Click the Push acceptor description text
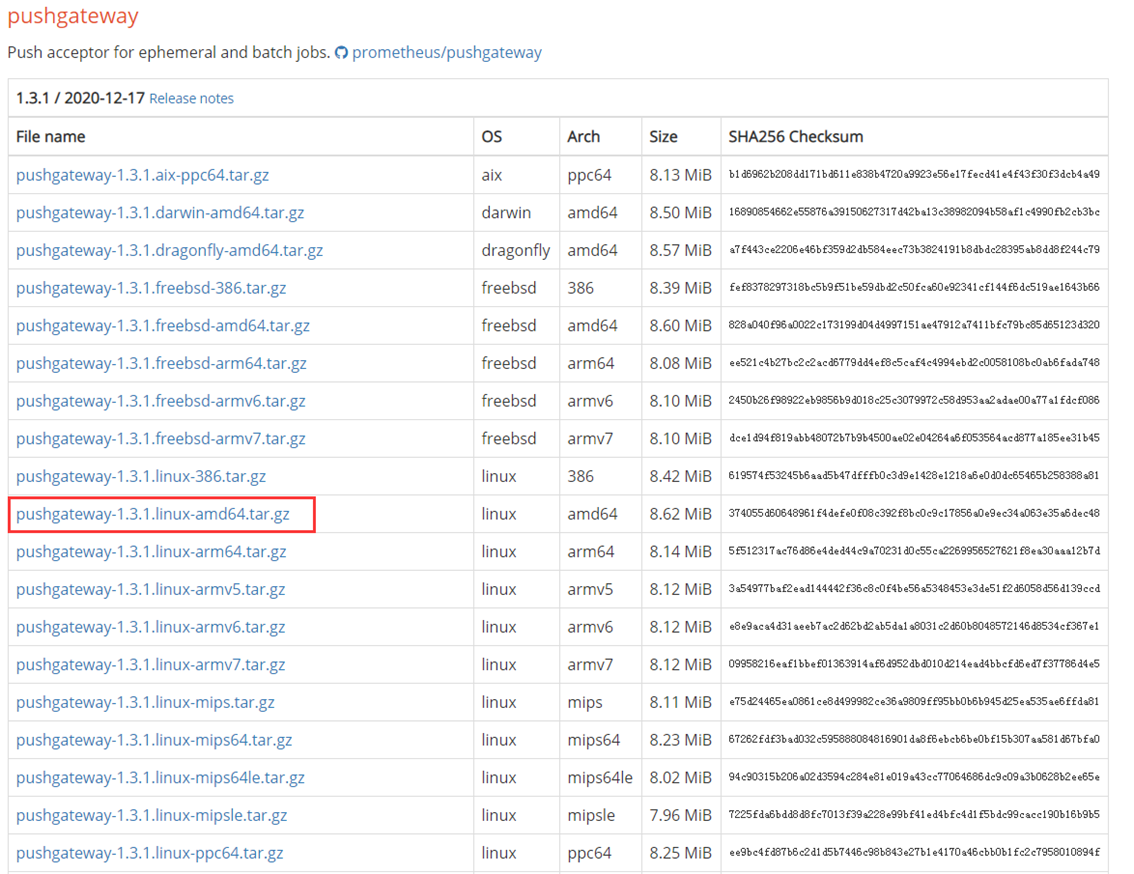The height and width of the screenshot is (874, 1134). pos(169,53)
